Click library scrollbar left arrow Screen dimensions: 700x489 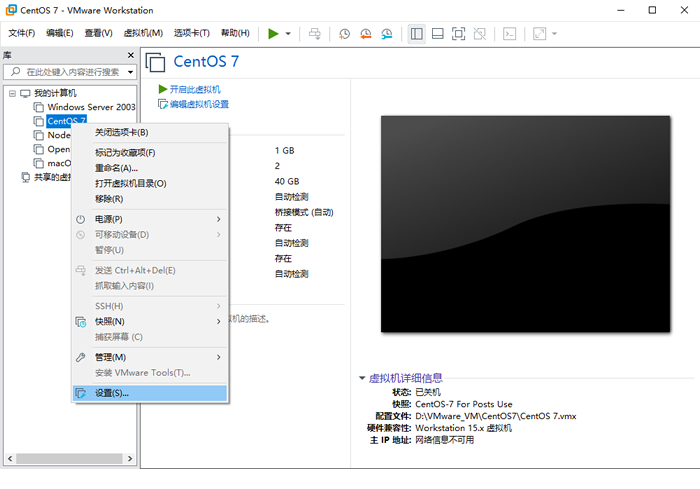10,459
